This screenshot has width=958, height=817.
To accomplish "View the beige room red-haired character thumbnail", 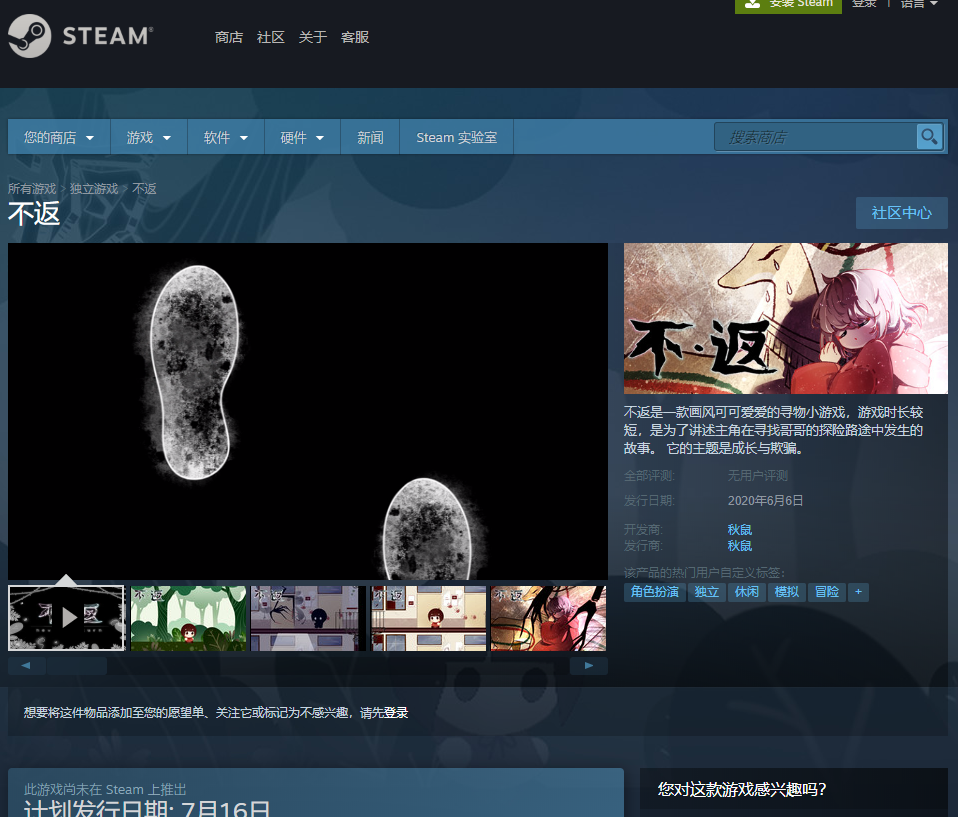I will 429,618.
